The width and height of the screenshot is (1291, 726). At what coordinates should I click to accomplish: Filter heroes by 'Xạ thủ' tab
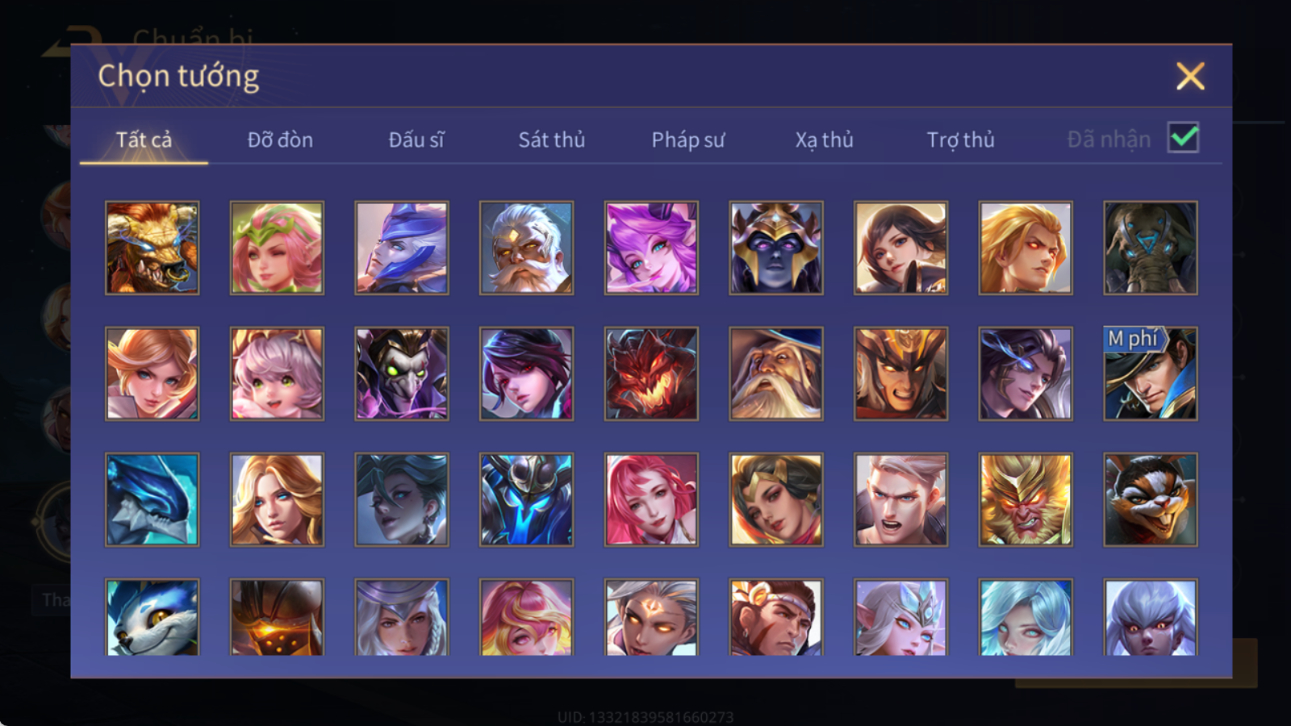click(x=824, y=140)
